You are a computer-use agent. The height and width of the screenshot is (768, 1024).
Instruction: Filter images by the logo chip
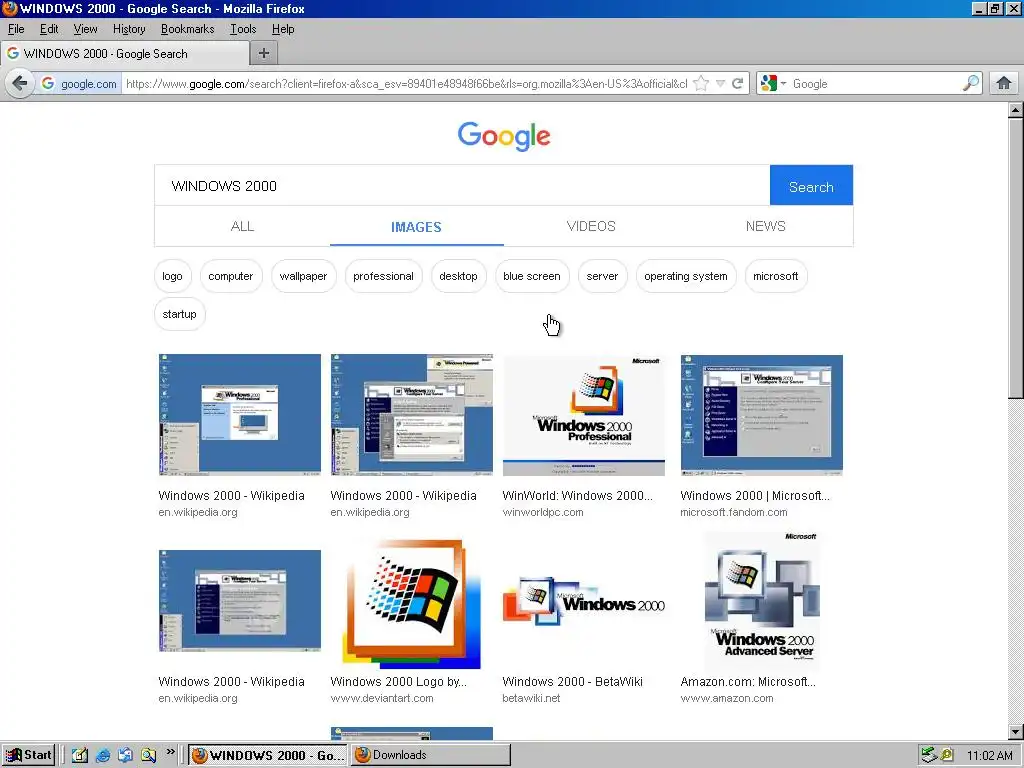pos(172,276)
